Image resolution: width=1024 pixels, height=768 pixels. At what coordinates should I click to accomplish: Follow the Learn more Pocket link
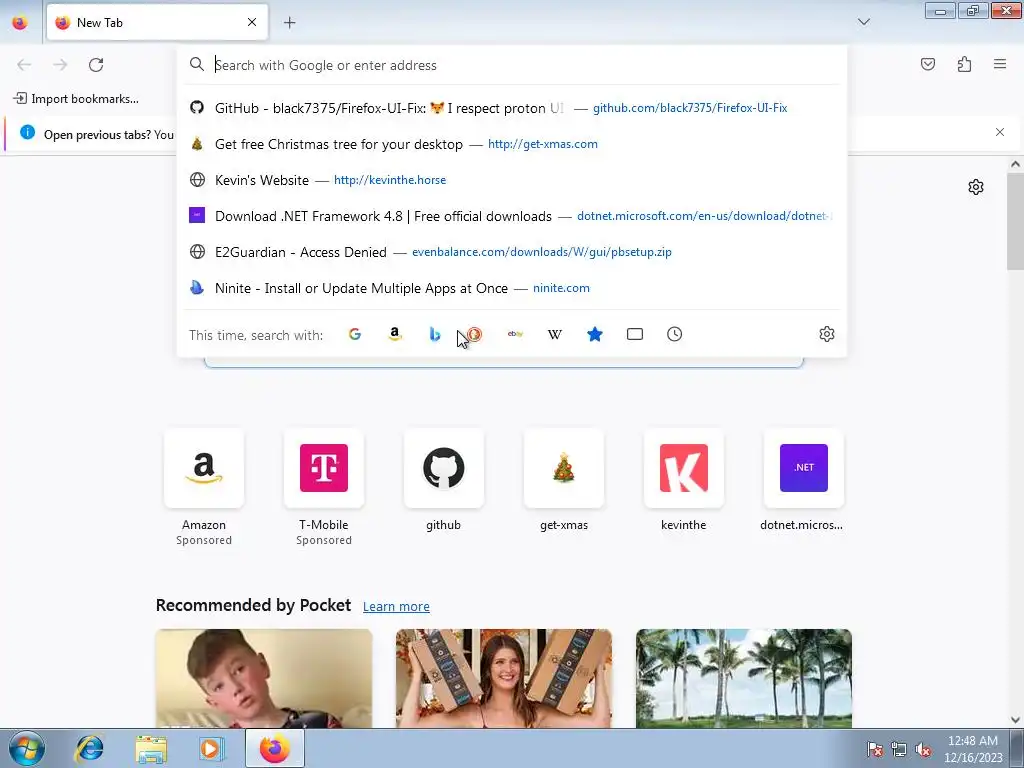(x=396, y=607)
